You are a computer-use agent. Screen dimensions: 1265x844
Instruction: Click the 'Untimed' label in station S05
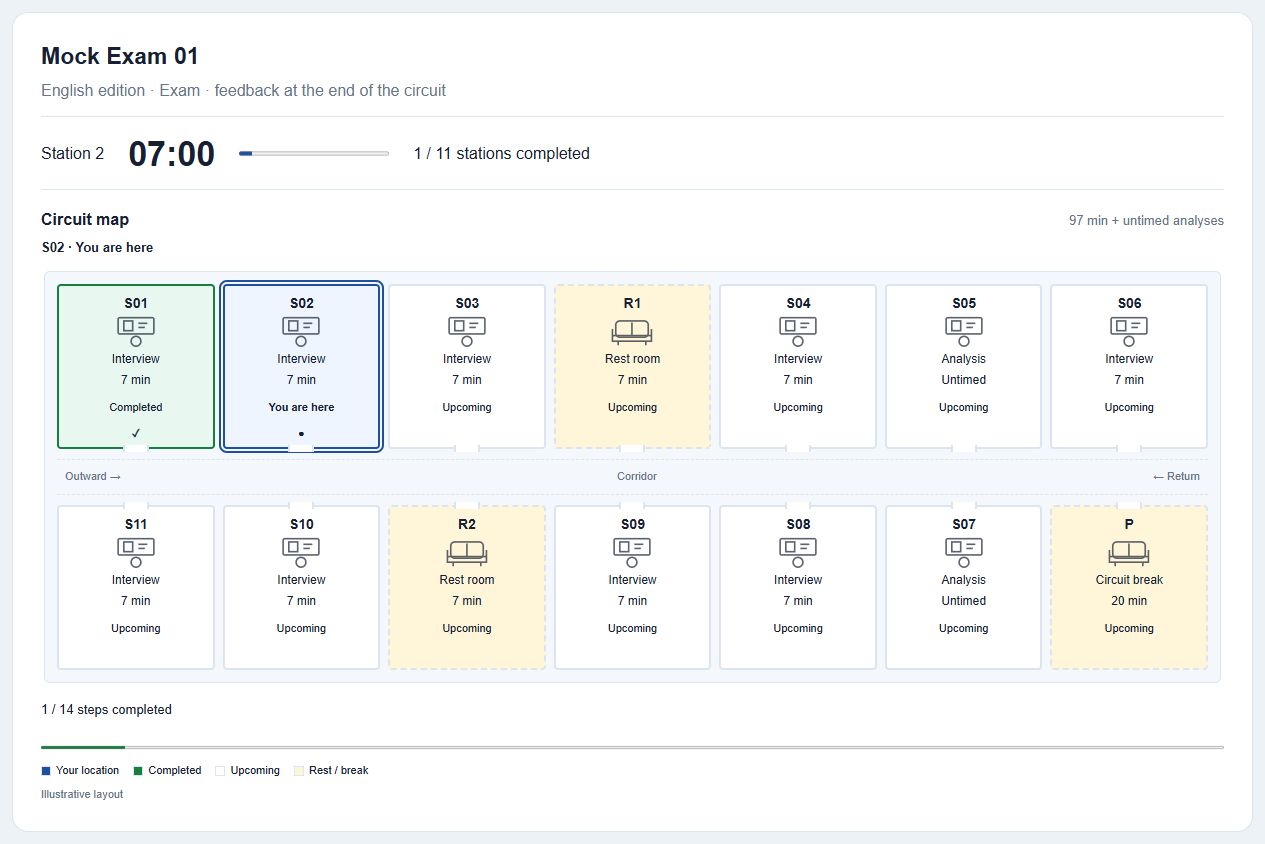coord(964,380)
